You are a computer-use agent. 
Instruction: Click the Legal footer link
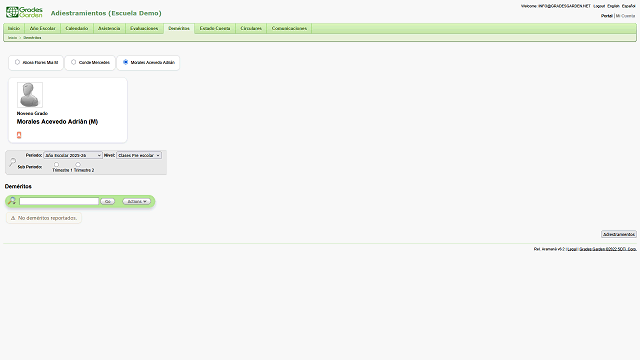[572, 249]
